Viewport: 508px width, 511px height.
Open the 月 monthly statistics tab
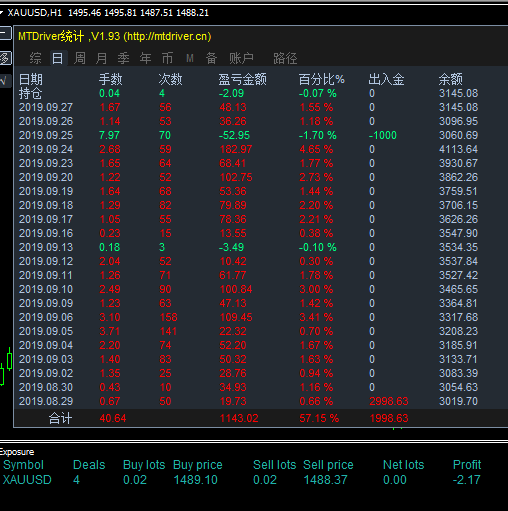click(101, 58)
